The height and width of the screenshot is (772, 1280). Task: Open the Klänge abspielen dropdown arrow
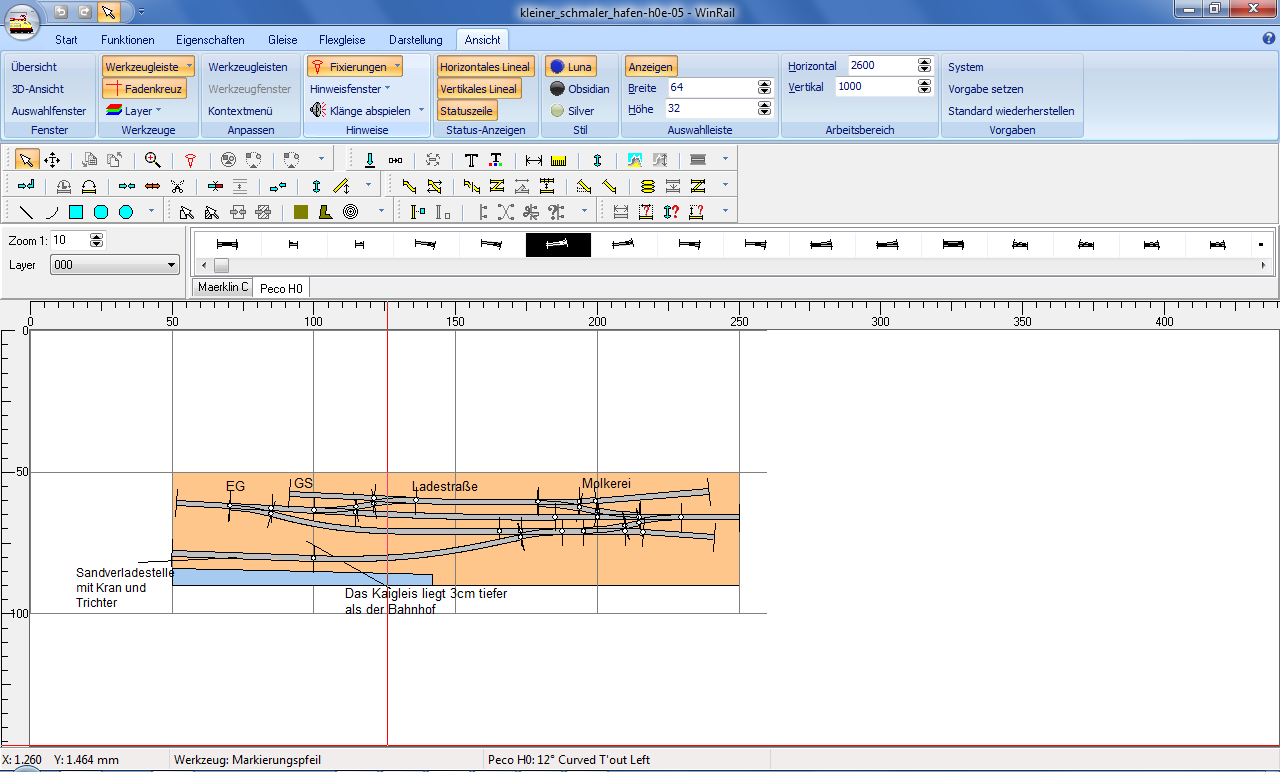421,111
